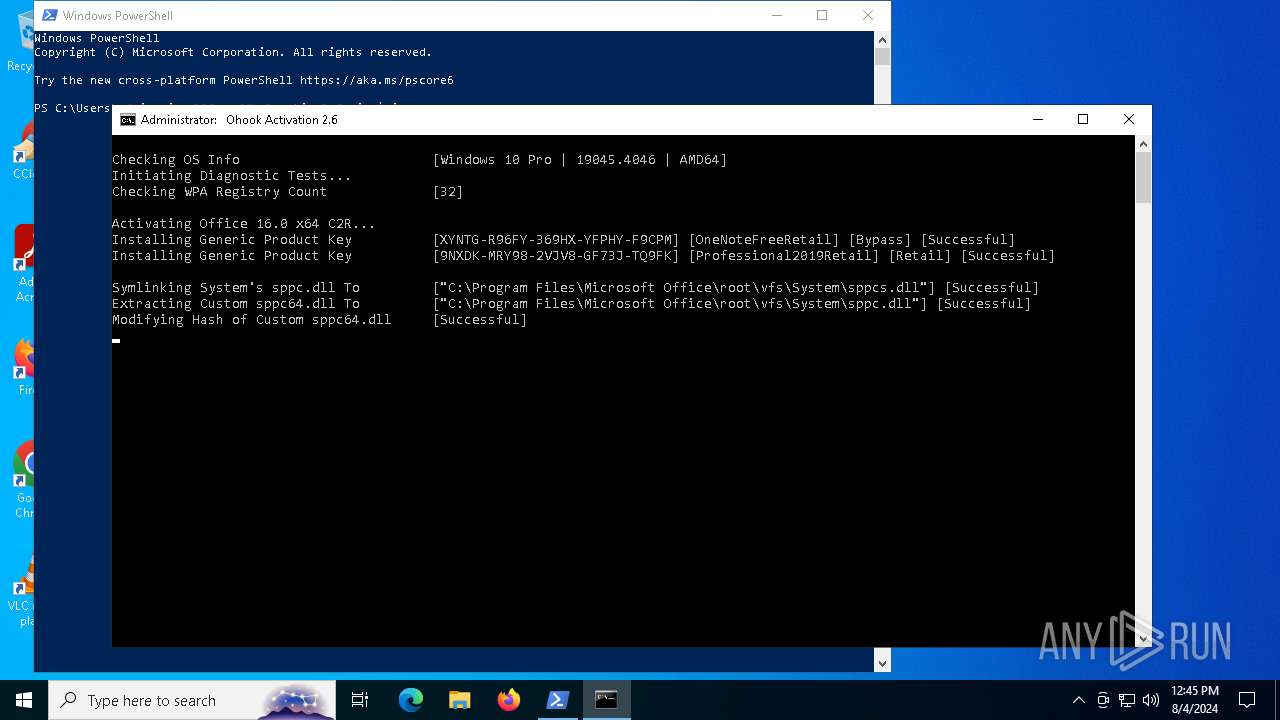Launch Microsoft Edge from taskbar
Viewport: 1280px width, 720px height.
(x=411, y=700)
